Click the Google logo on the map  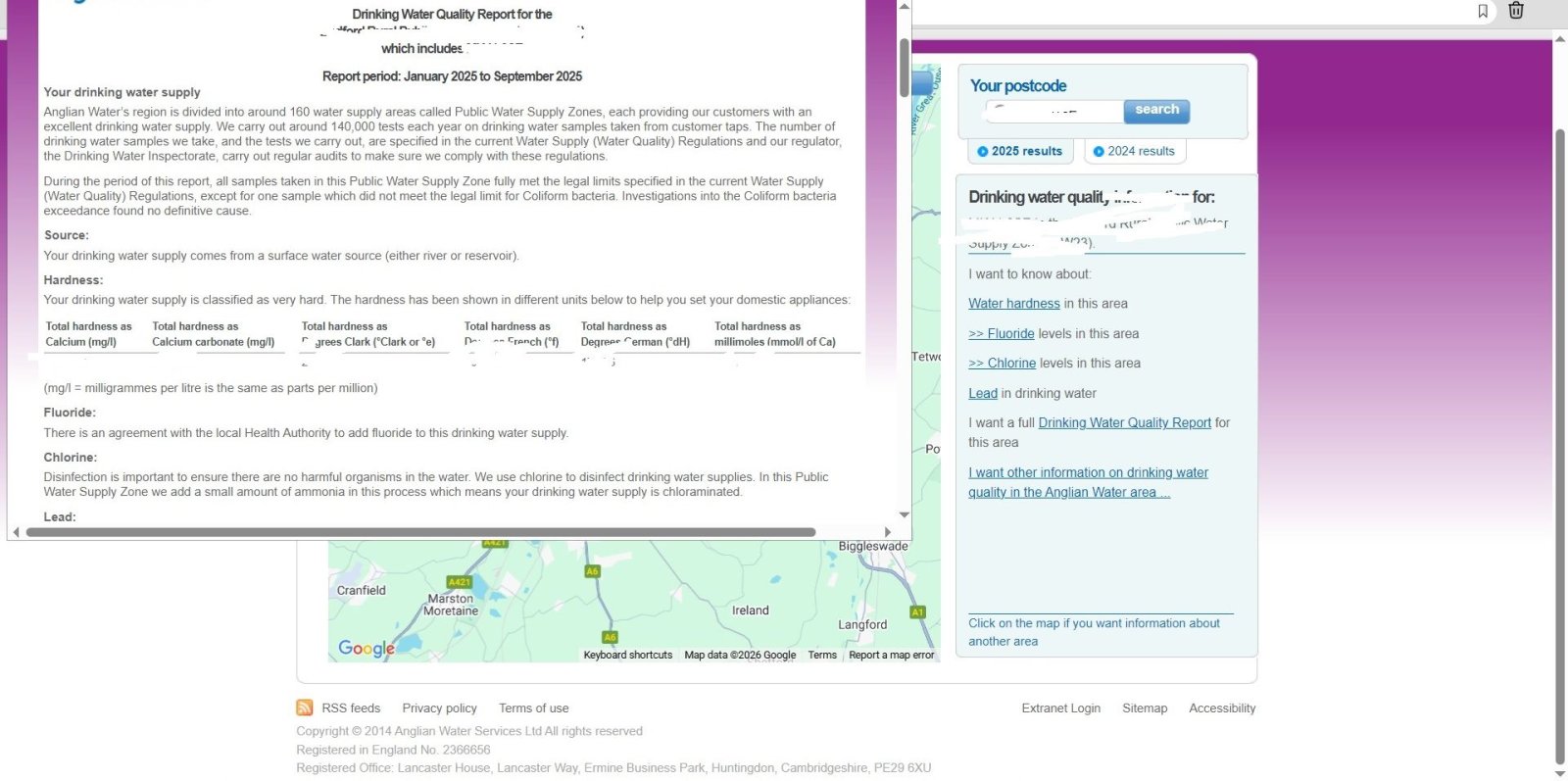366,648
